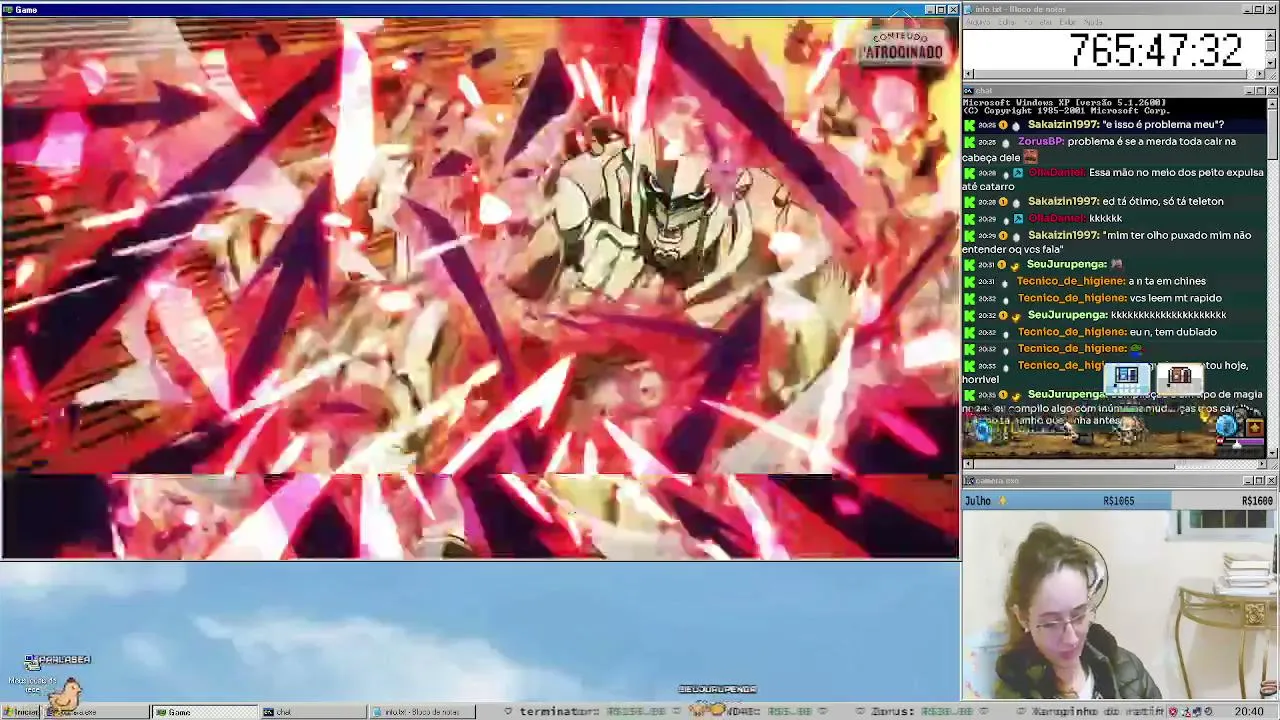This screenshot has width=1280, height=720.
Task: Click the scroll left arrow in chat window
Action: coord(968,465)
